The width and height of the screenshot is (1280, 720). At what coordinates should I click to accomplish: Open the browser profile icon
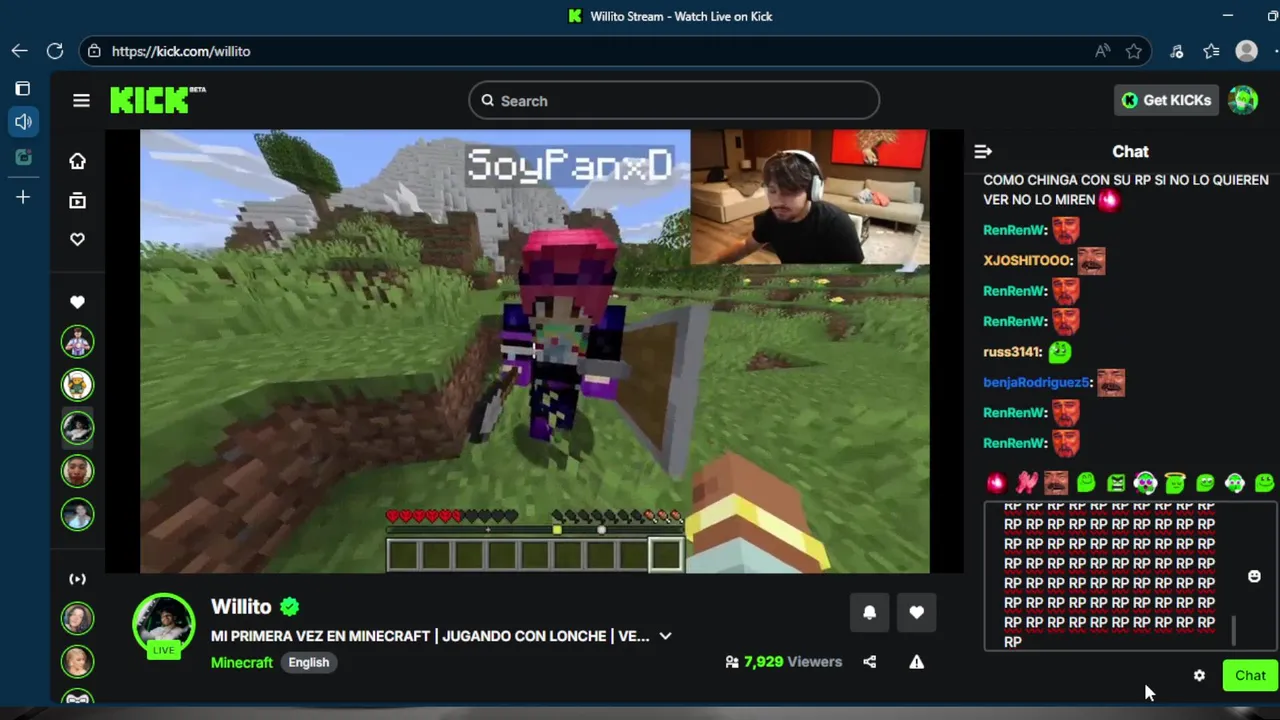(x=1246, y=51)
